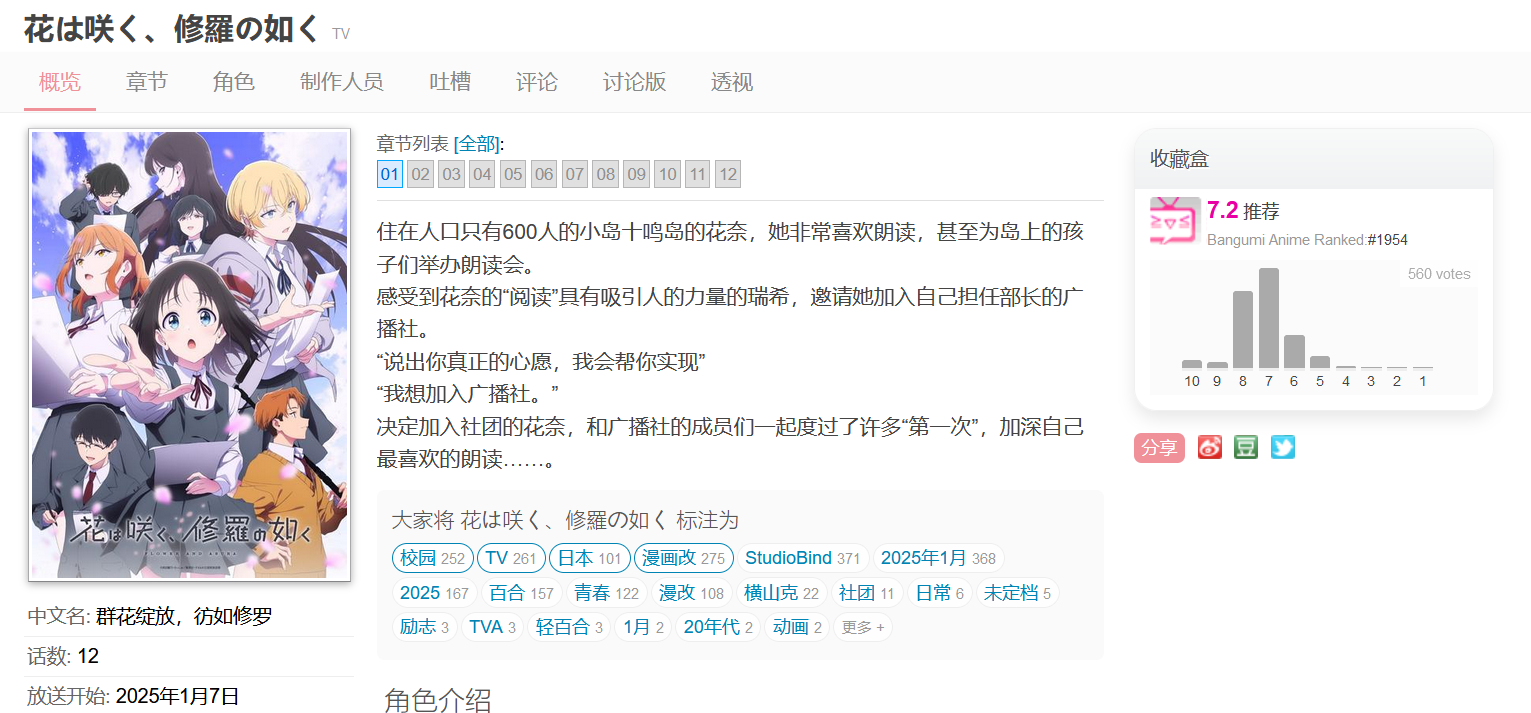Switch to the 角色 tab
This screenshot has height=713, width=1531.
click(234, 82)
